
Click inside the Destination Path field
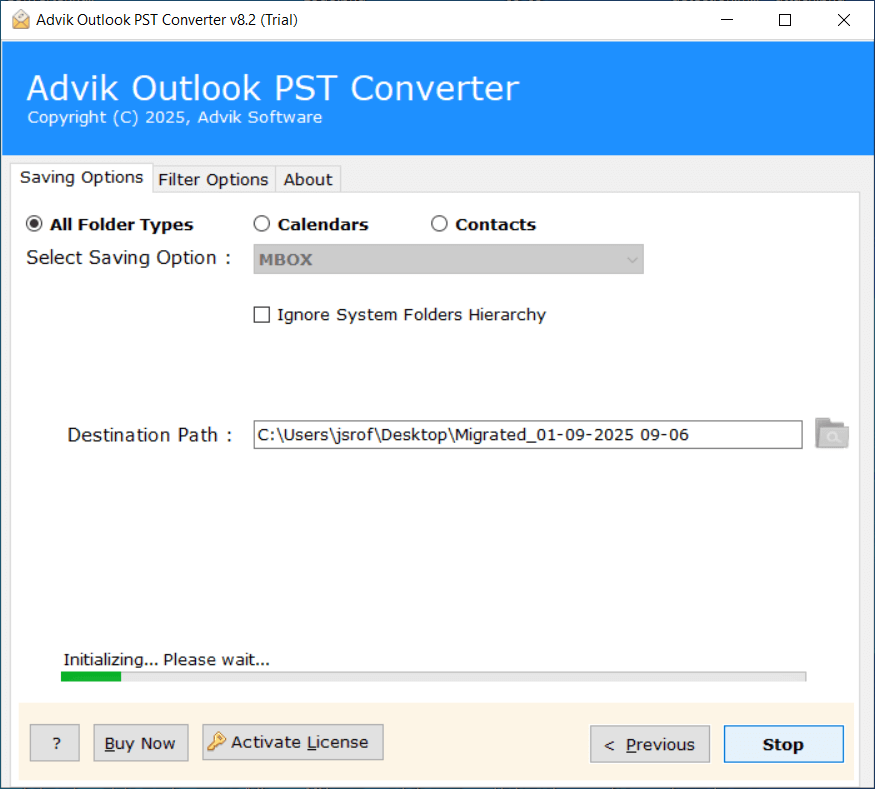click(528, 435)
